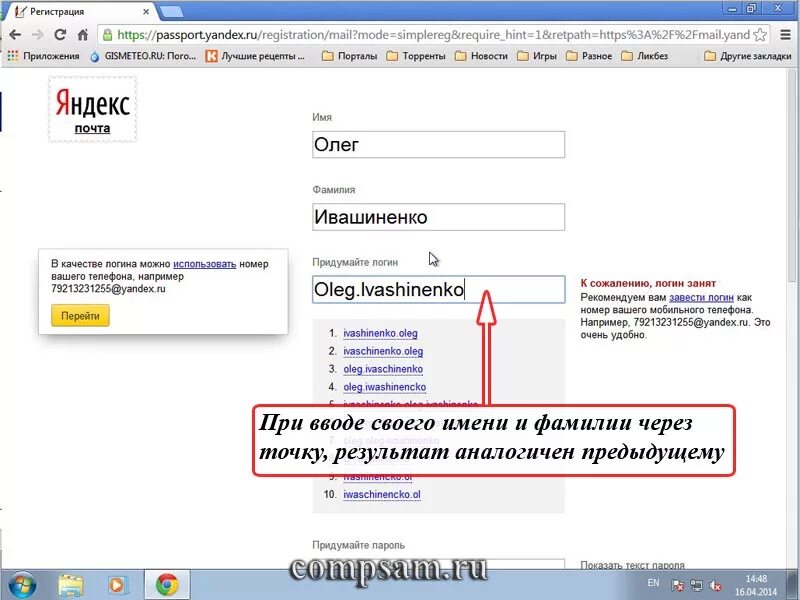Click the green padlock security icon
Screen dimensions: 800x600
pos(107,35)
